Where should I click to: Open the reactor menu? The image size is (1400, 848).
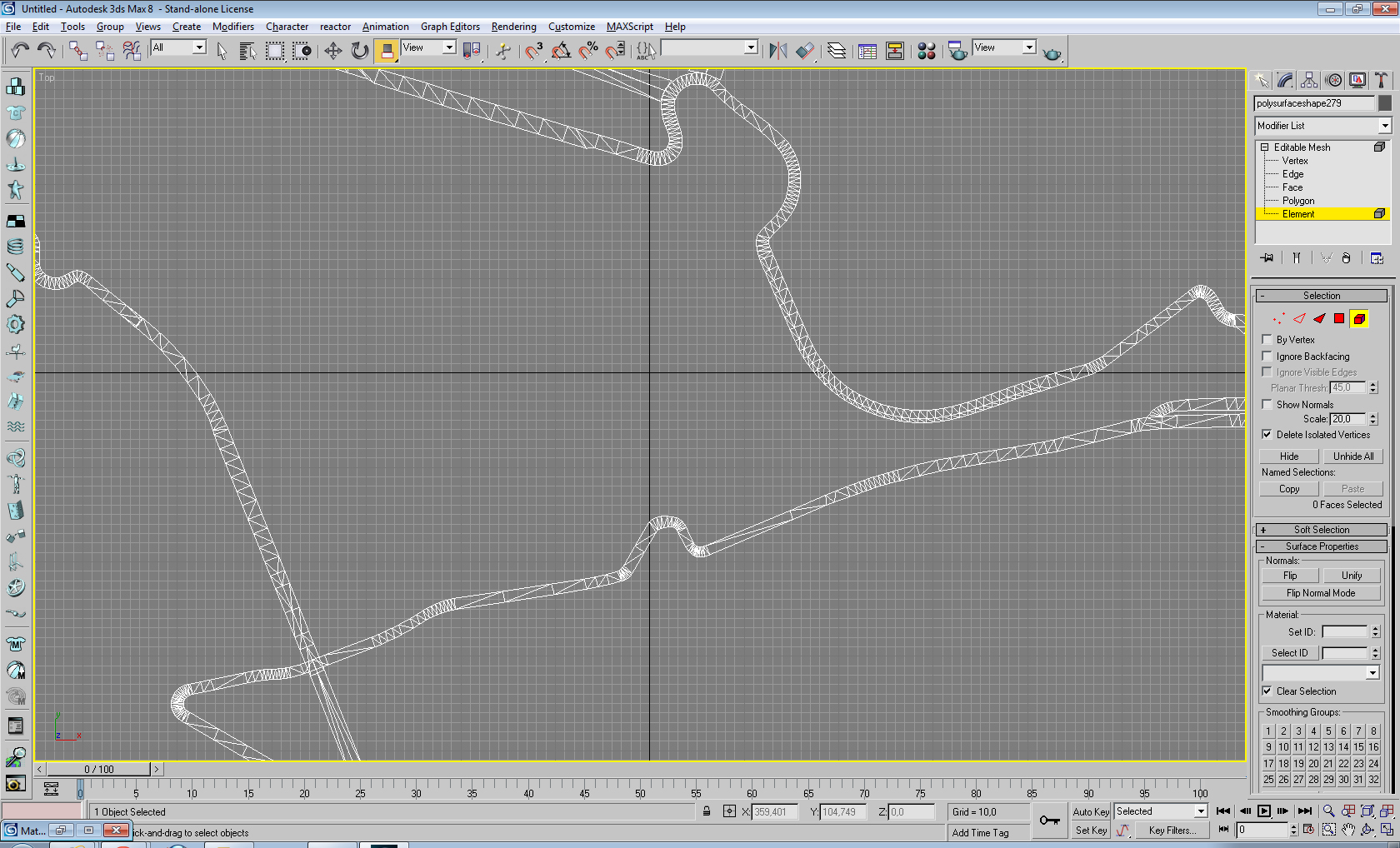(x=335, y=27)
